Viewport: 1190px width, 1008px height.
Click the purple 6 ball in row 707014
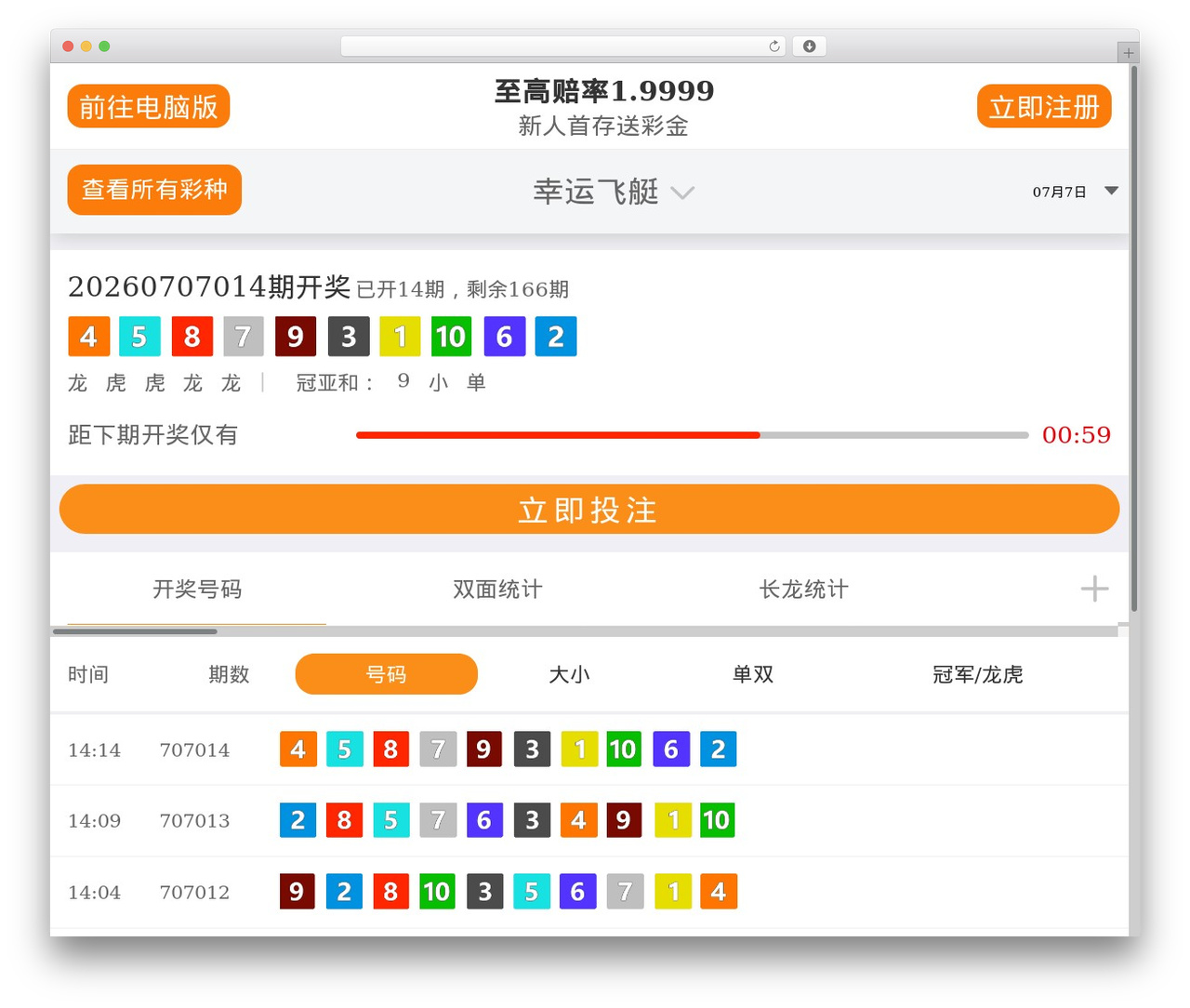(671, 749)
